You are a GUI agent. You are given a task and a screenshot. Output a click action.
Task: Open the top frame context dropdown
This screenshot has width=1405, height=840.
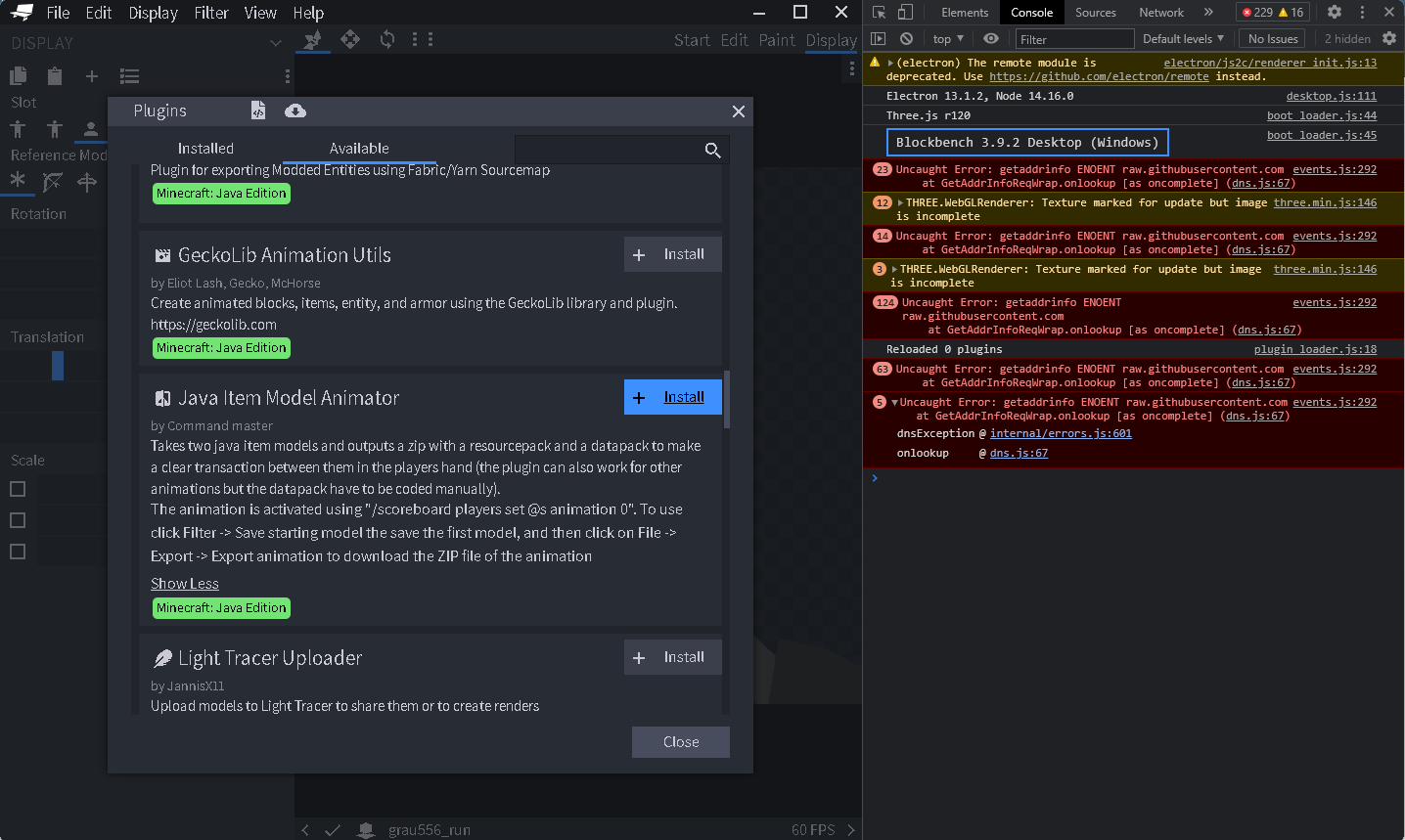coord(947,38)
